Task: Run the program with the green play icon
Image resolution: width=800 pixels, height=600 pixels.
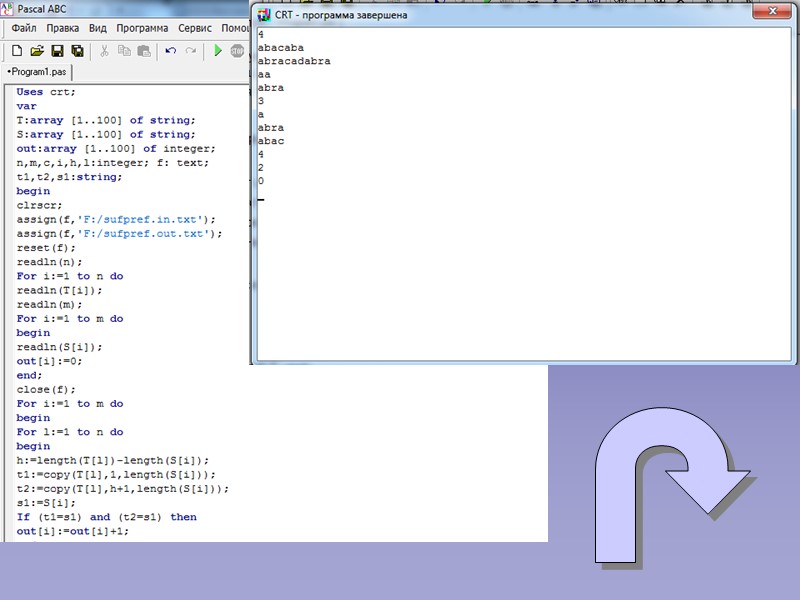Action: 218,51
